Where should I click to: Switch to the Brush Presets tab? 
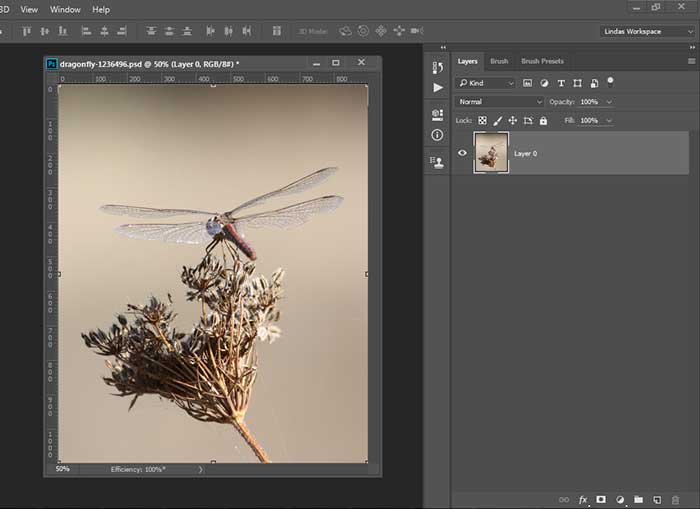(542, 61)
